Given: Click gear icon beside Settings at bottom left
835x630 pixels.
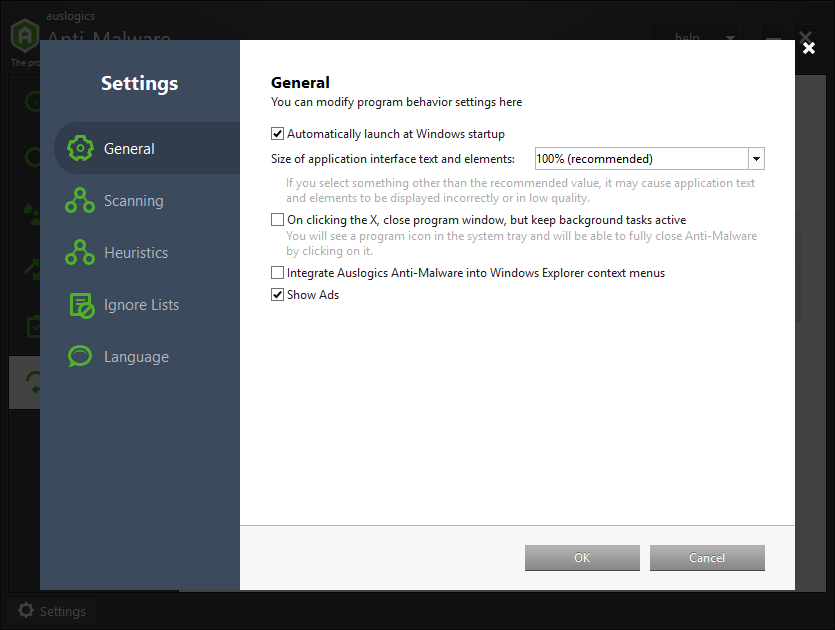Looking at the screenshot, I should click(x=26, y=610).
